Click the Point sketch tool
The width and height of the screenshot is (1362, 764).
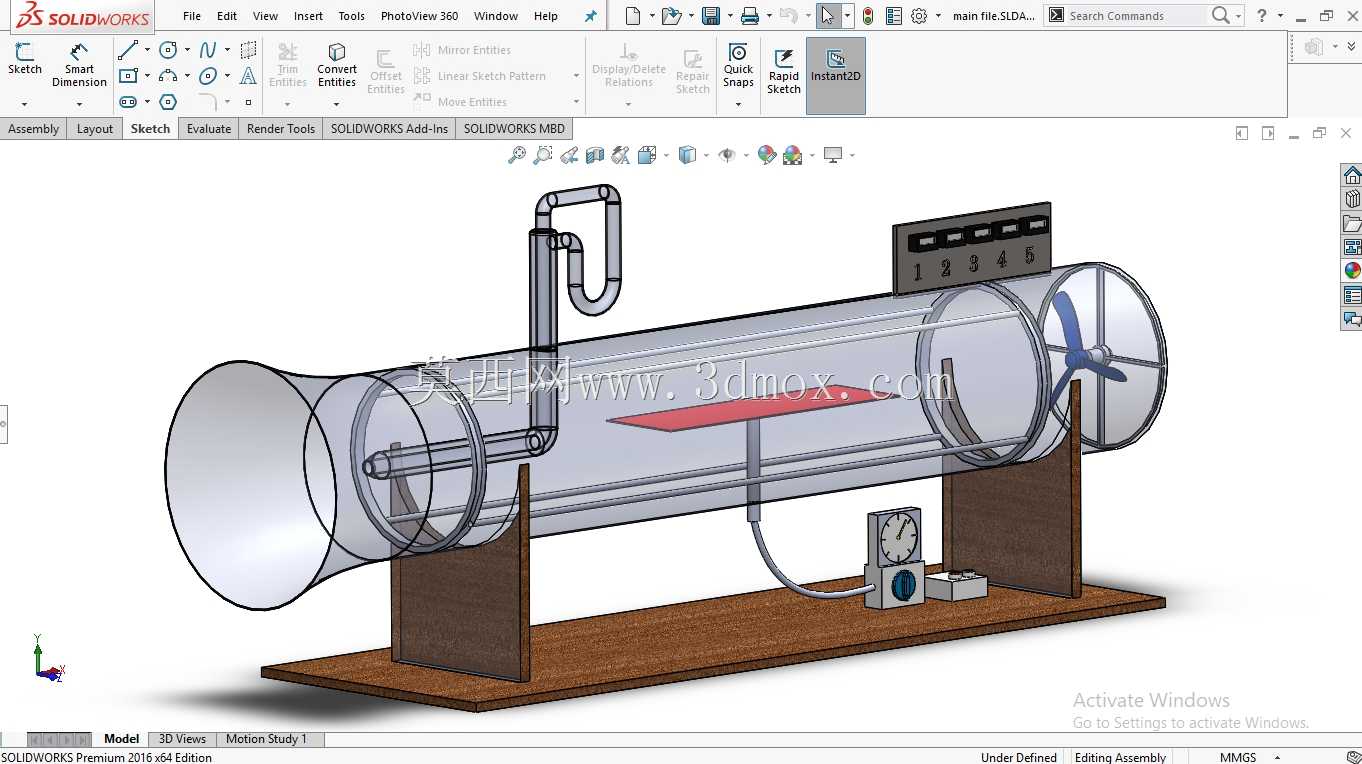pos(248,102)
